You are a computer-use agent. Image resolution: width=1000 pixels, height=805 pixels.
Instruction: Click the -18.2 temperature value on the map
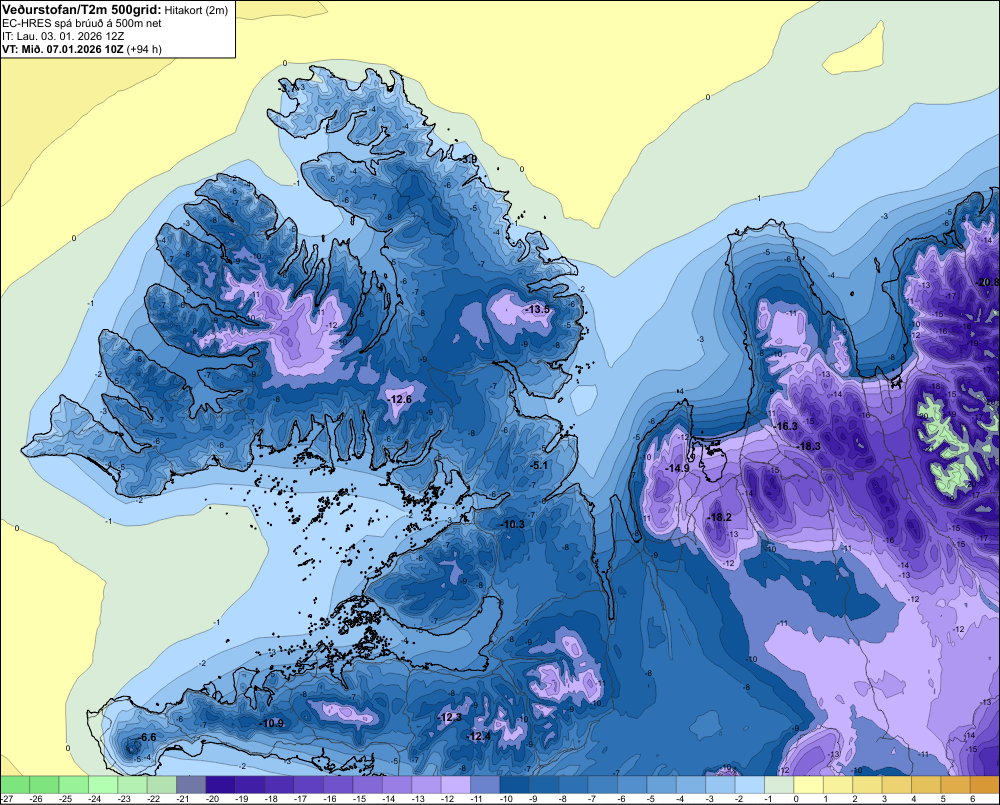(719, 517)
